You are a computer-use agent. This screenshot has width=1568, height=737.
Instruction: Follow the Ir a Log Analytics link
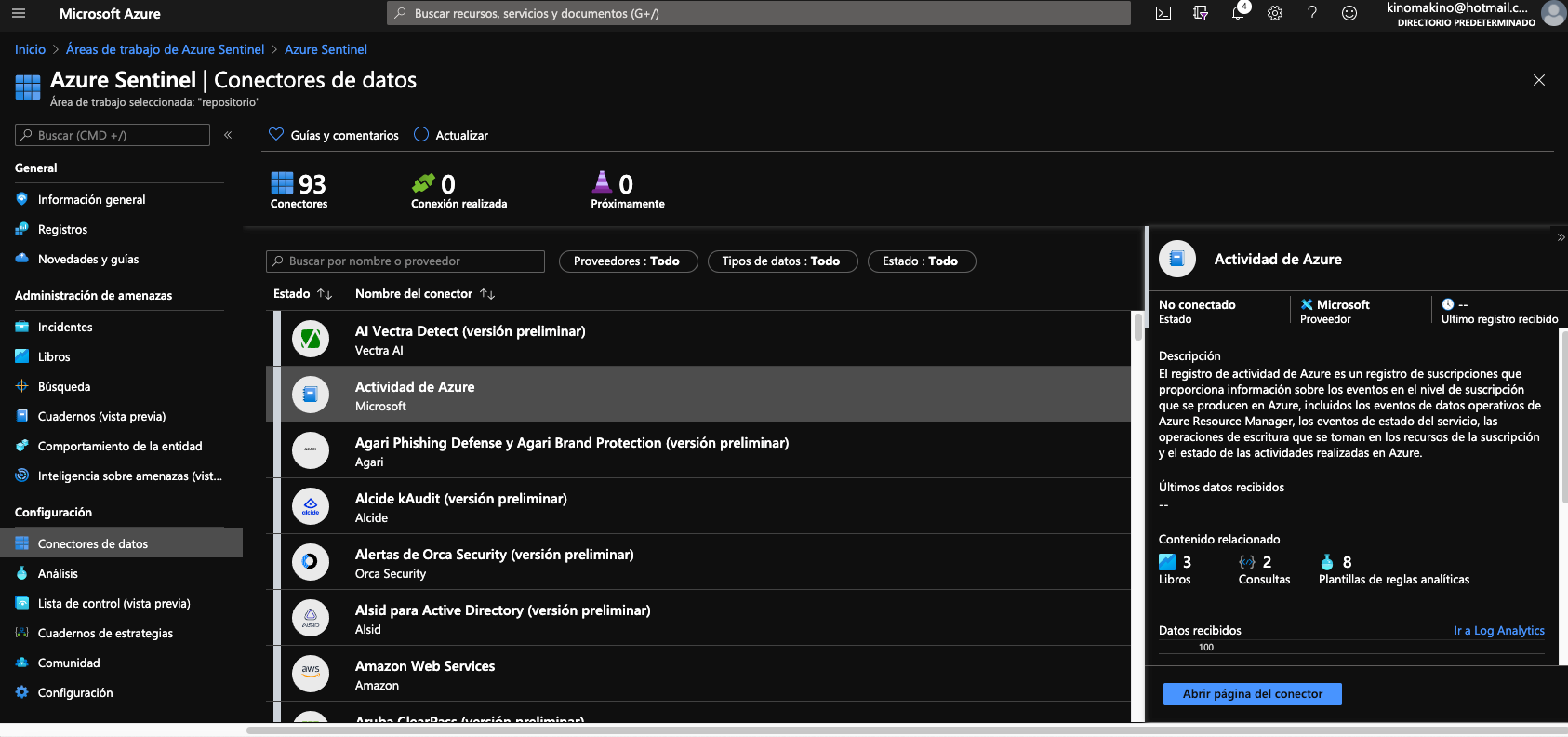1498,631
